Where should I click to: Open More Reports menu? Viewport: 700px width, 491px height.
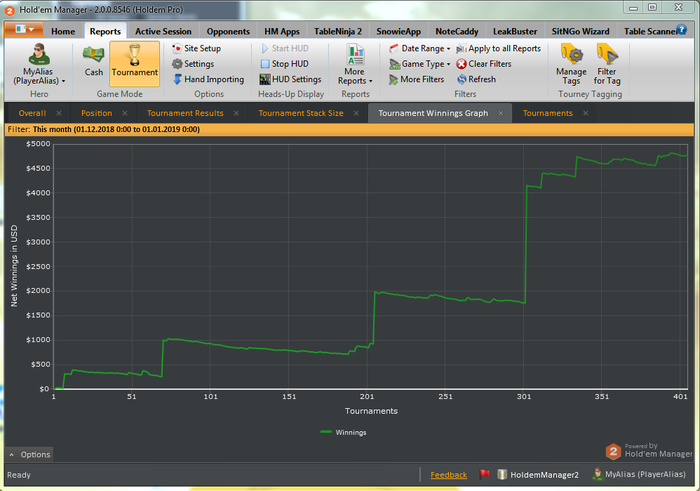coord(355,64)
